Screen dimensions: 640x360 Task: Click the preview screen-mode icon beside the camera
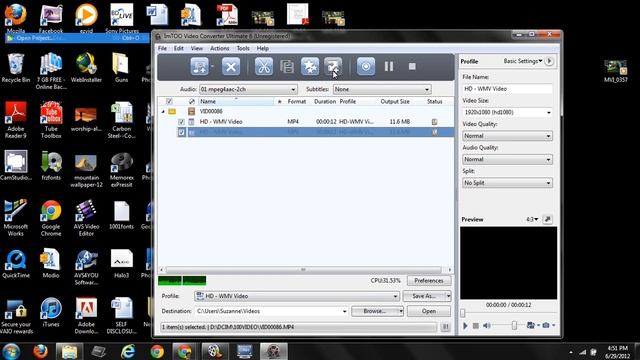click(x=531, y=325)
